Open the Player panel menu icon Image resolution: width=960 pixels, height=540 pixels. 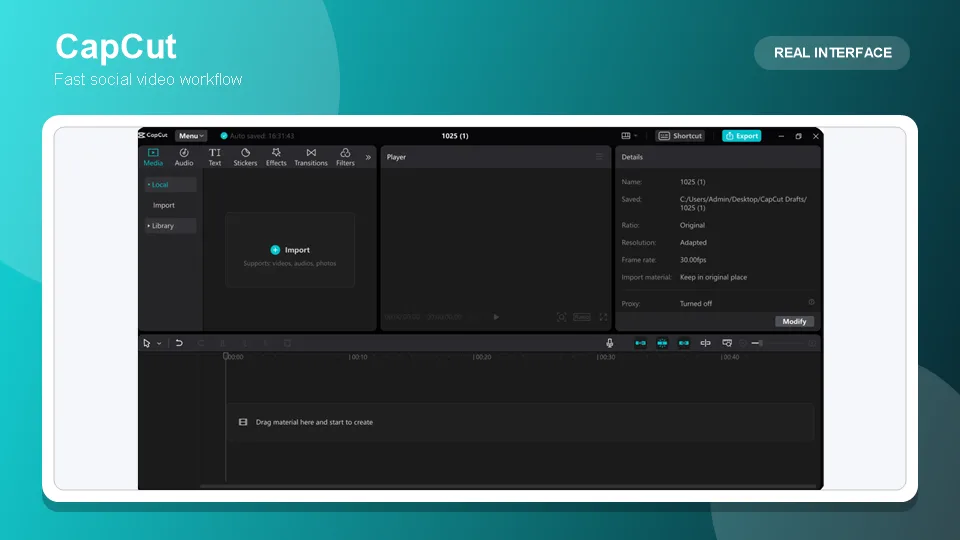(x=599, y=157)
